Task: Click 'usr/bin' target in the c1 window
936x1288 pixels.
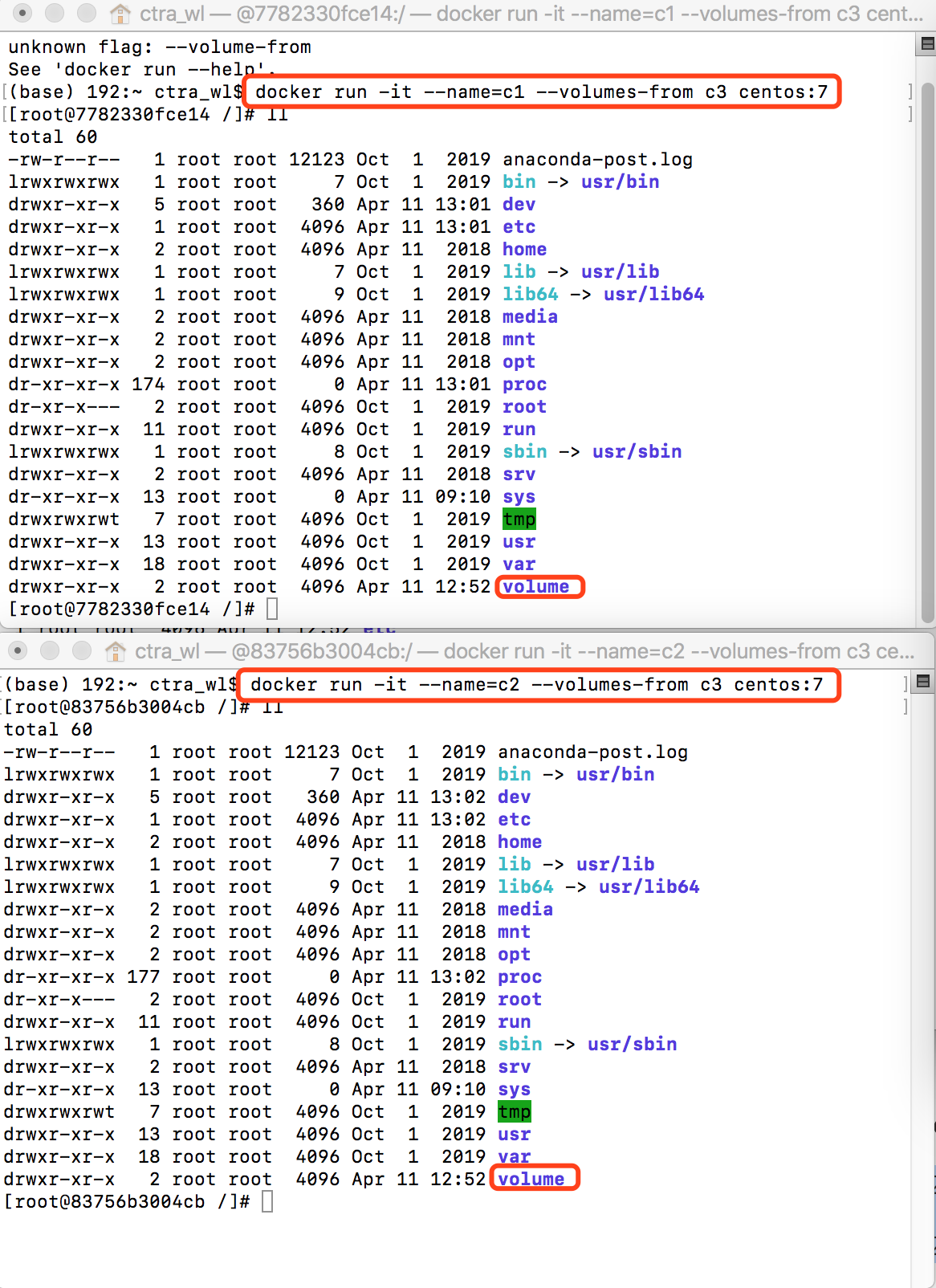Action: pos(621,182)
